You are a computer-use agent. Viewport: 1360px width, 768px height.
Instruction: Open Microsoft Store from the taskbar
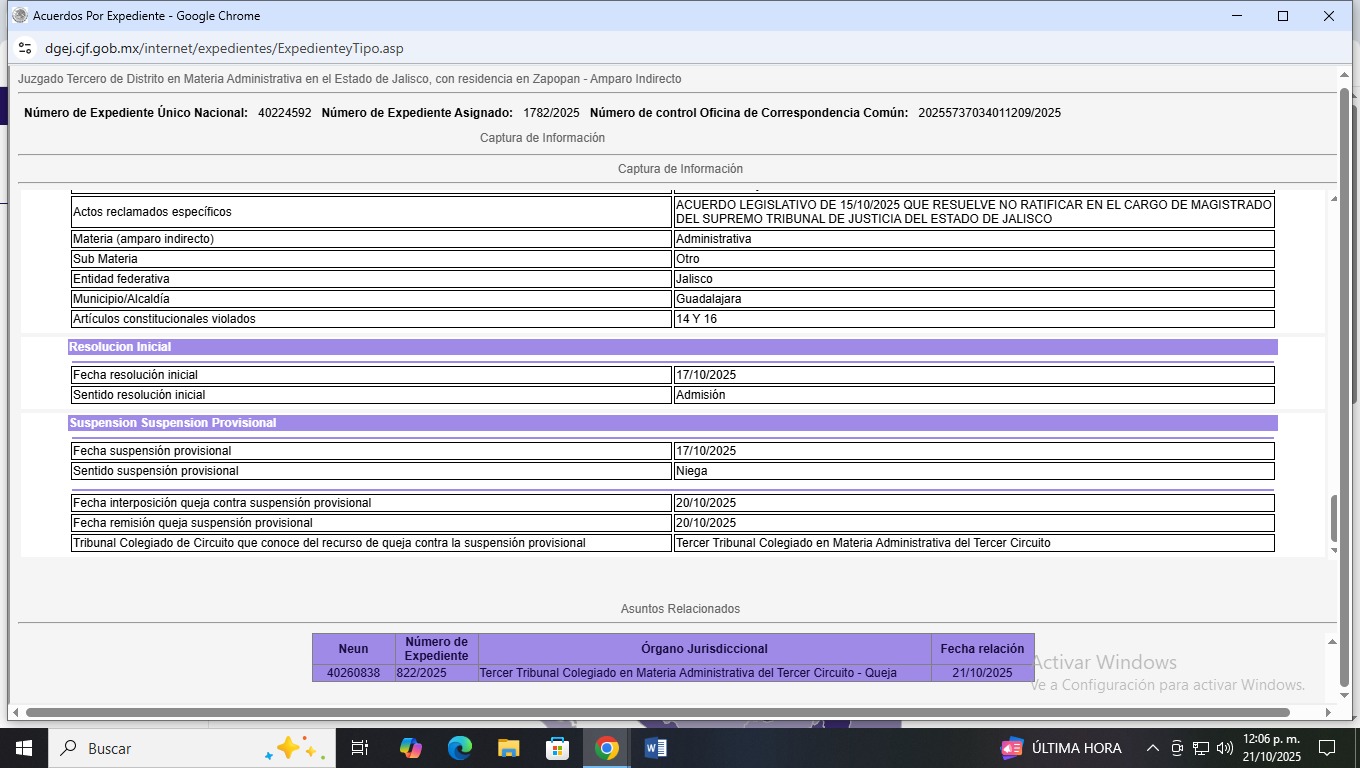click(x=558, y=748)
